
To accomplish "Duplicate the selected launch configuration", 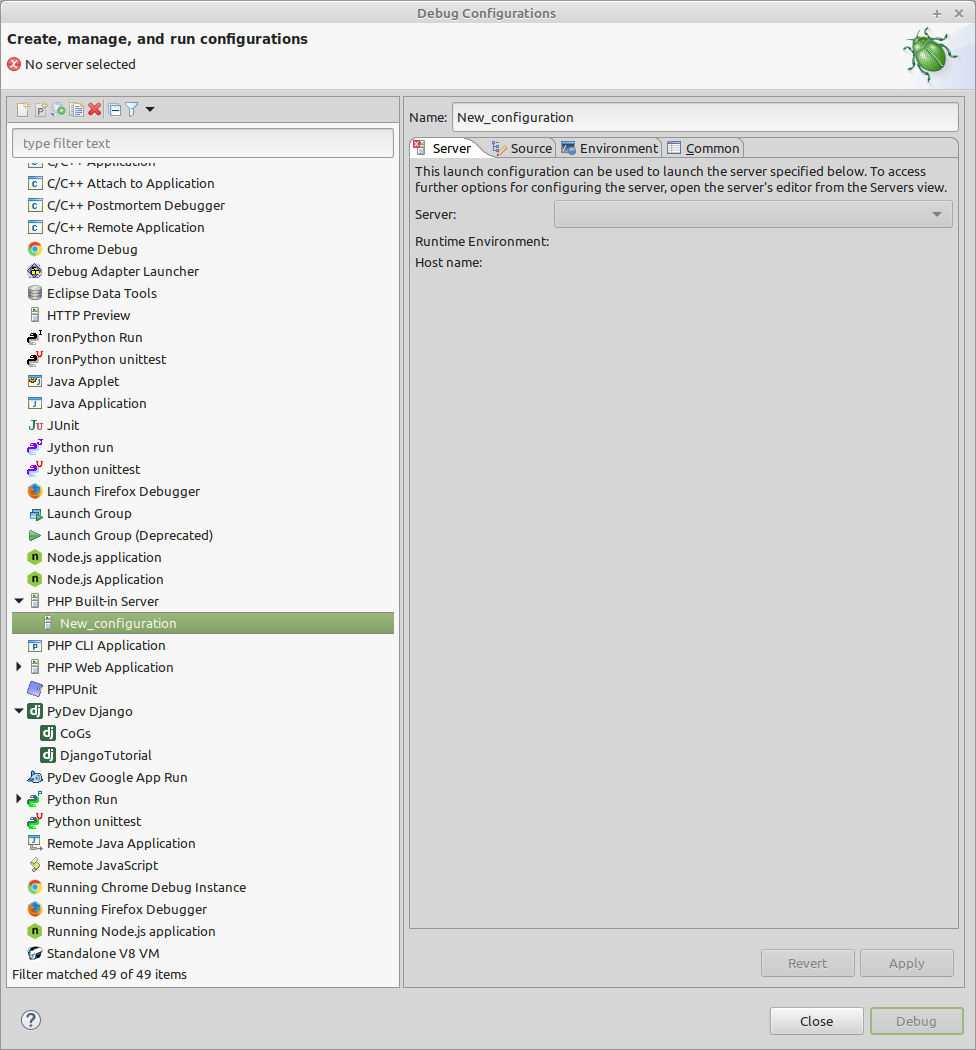I will click(76, 109).
